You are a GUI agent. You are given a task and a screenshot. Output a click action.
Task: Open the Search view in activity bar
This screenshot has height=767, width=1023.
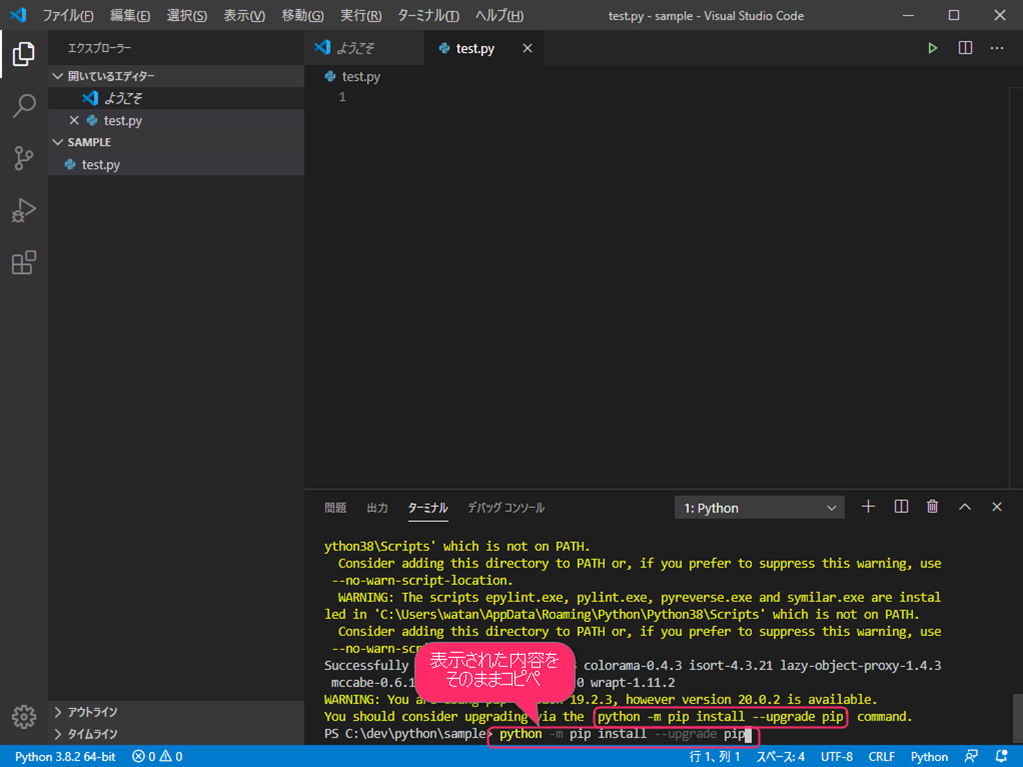tap(23, 106)
